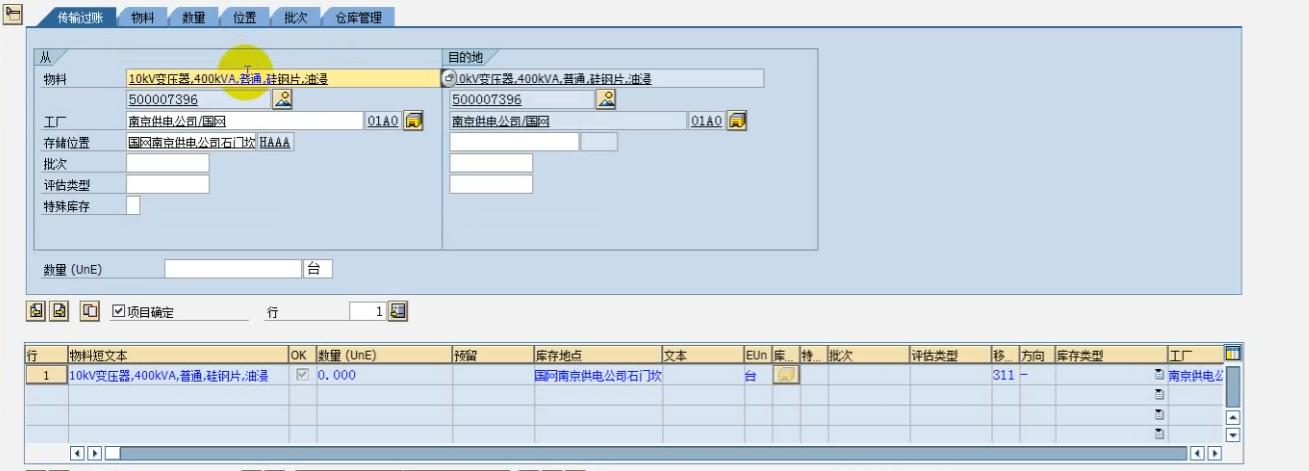Open the 库存类型 dropdown in the third row

pos(1159,414)
